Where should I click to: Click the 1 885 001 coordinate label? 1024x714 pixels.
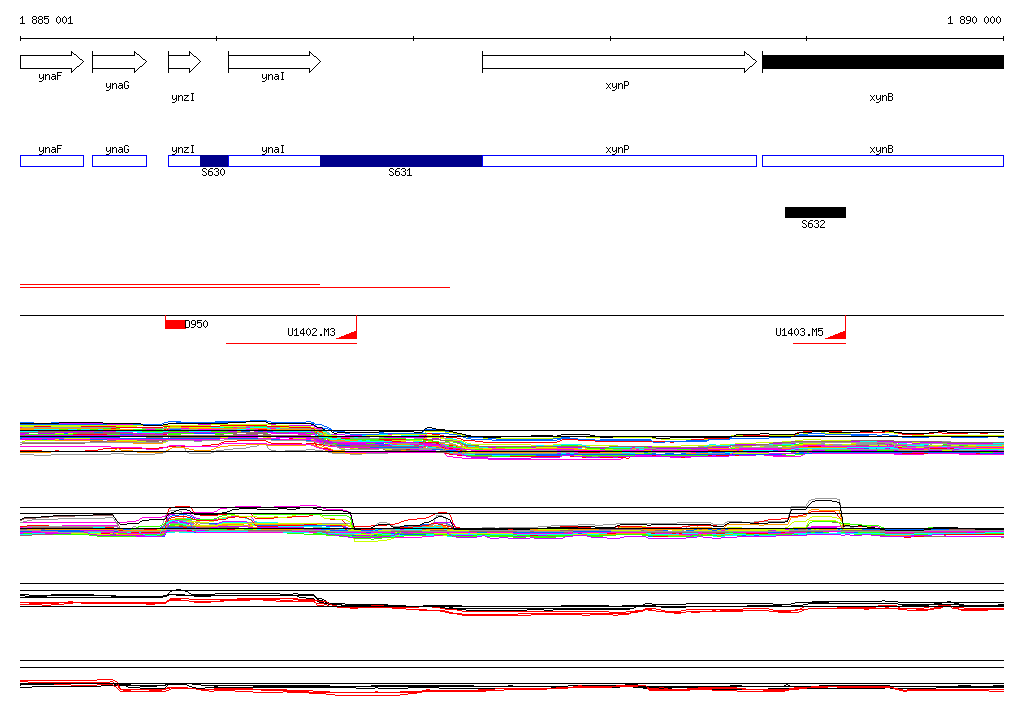point(46,20)
